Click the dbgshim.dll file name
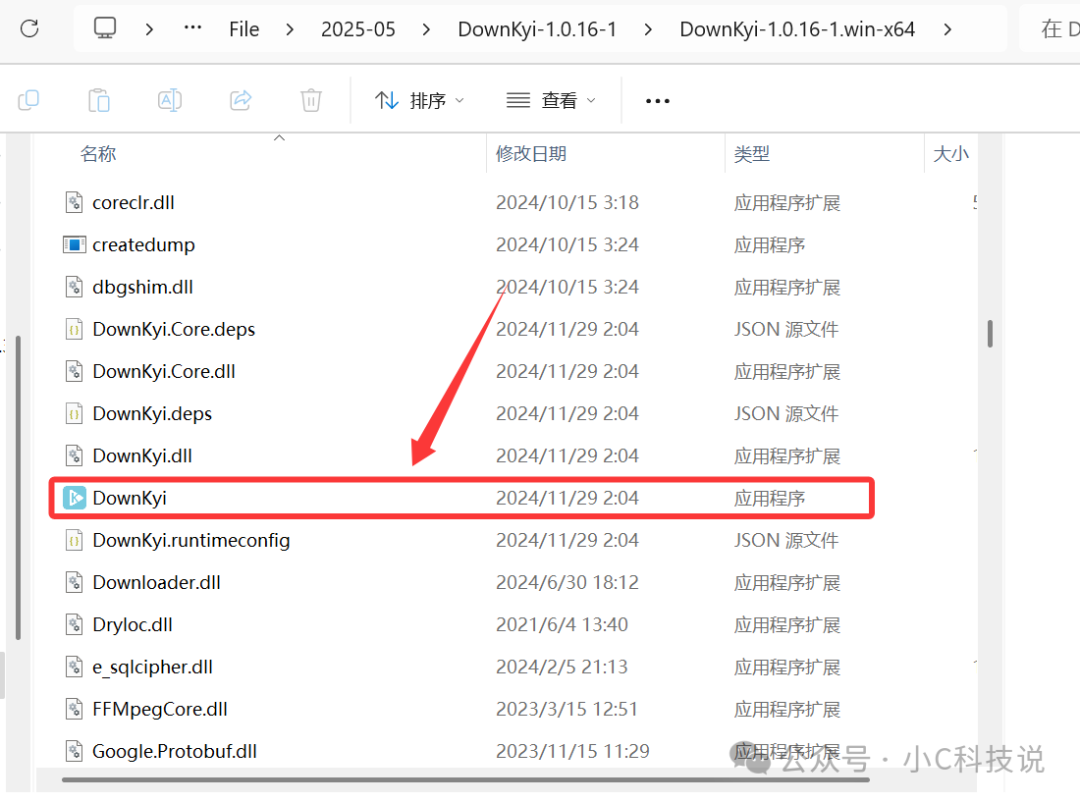 point(143,287)
